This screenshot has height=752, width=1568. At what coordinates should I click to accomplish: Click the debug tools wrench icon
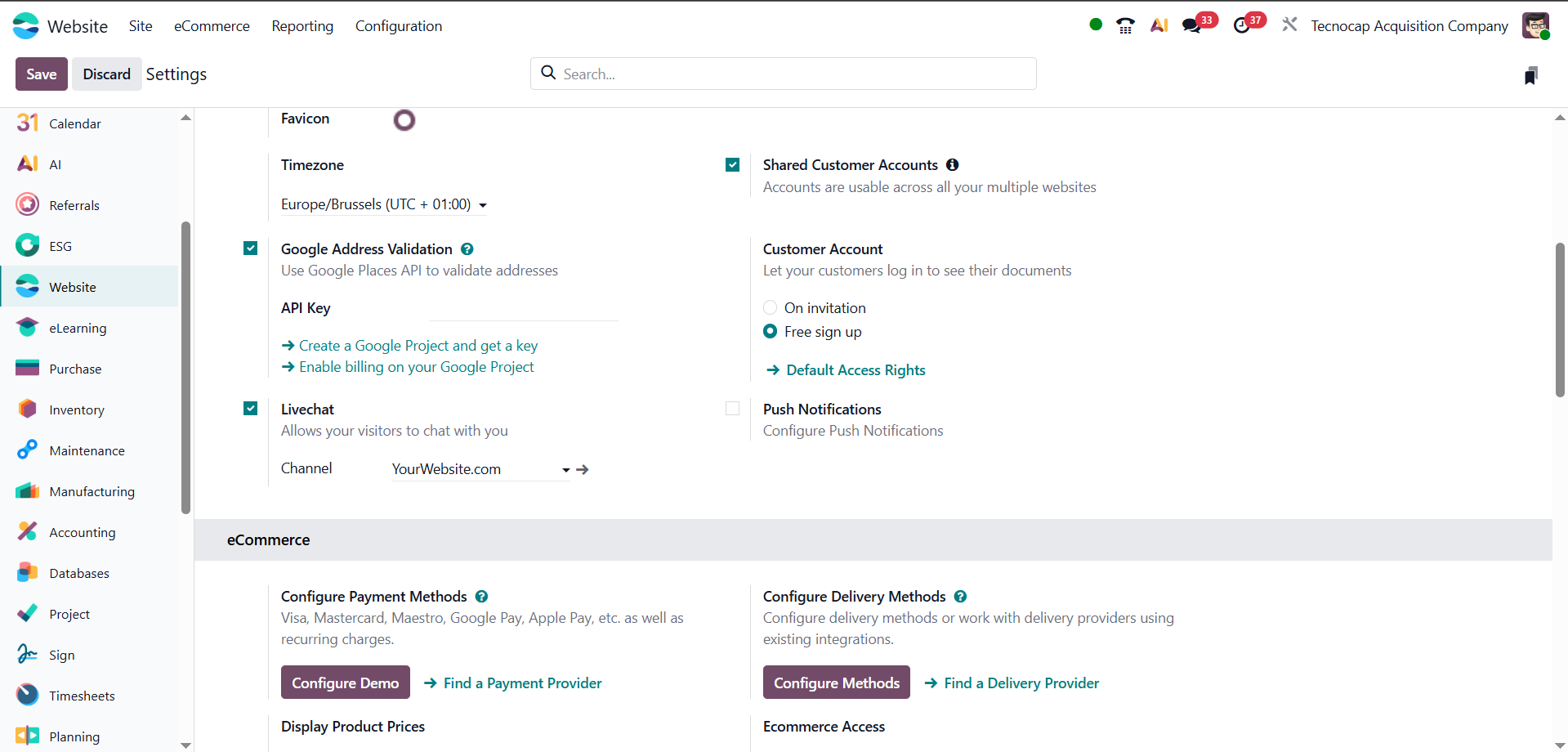1289,25
